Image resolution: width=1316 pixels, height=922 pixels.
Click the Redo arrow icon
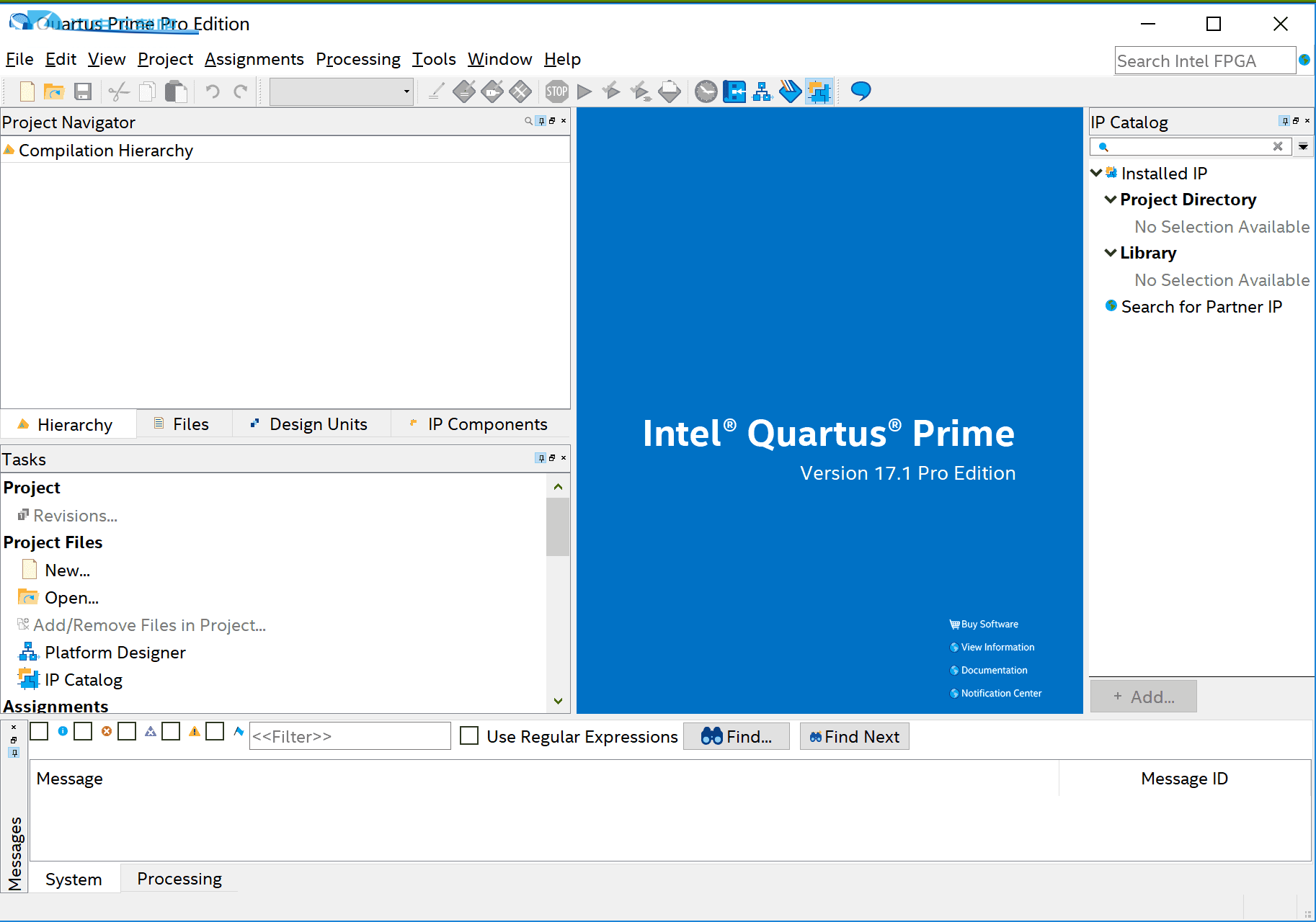click(x=241, y=91)
